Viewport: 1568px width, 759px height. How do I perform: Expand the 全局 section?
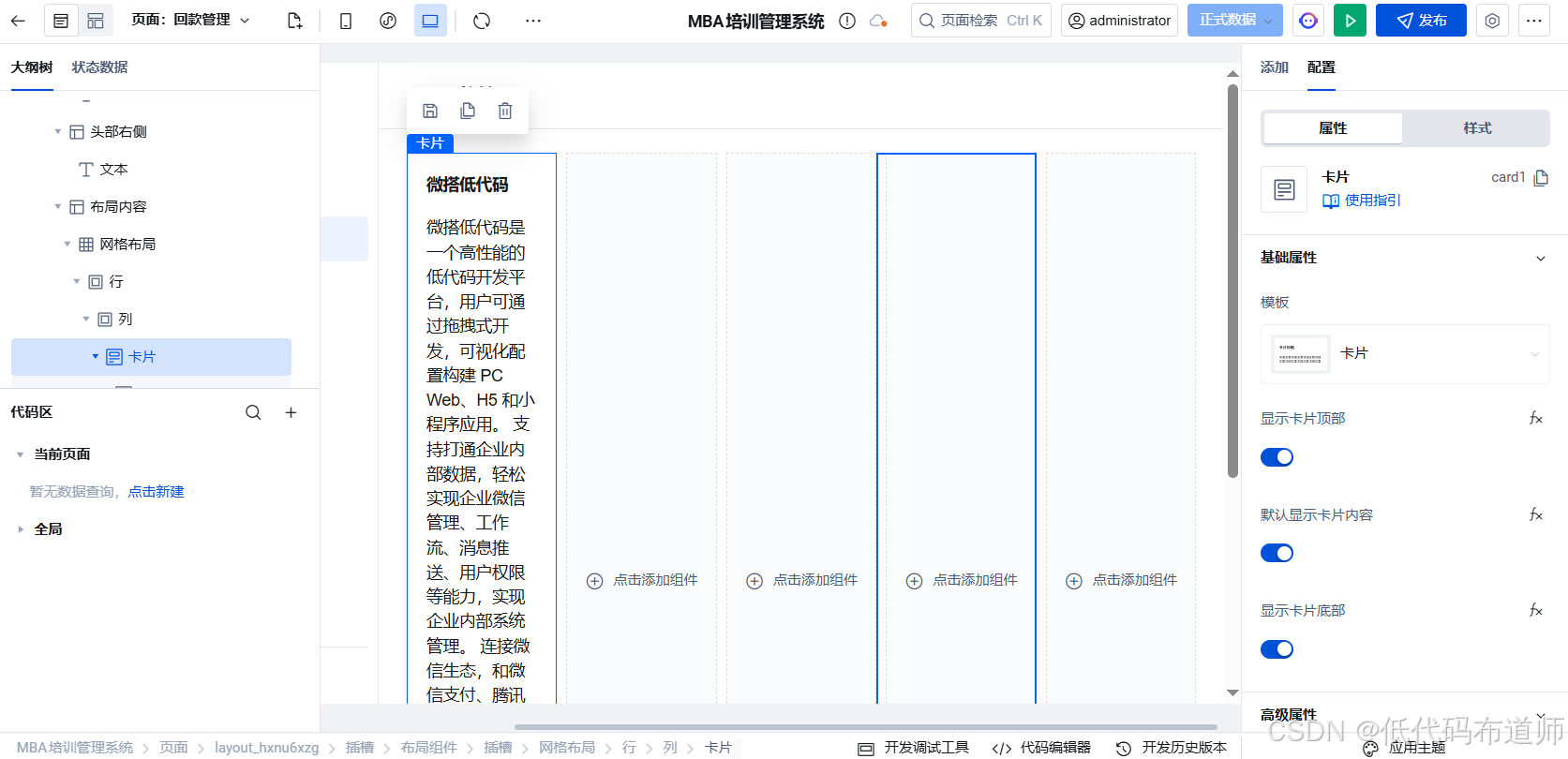21,529
